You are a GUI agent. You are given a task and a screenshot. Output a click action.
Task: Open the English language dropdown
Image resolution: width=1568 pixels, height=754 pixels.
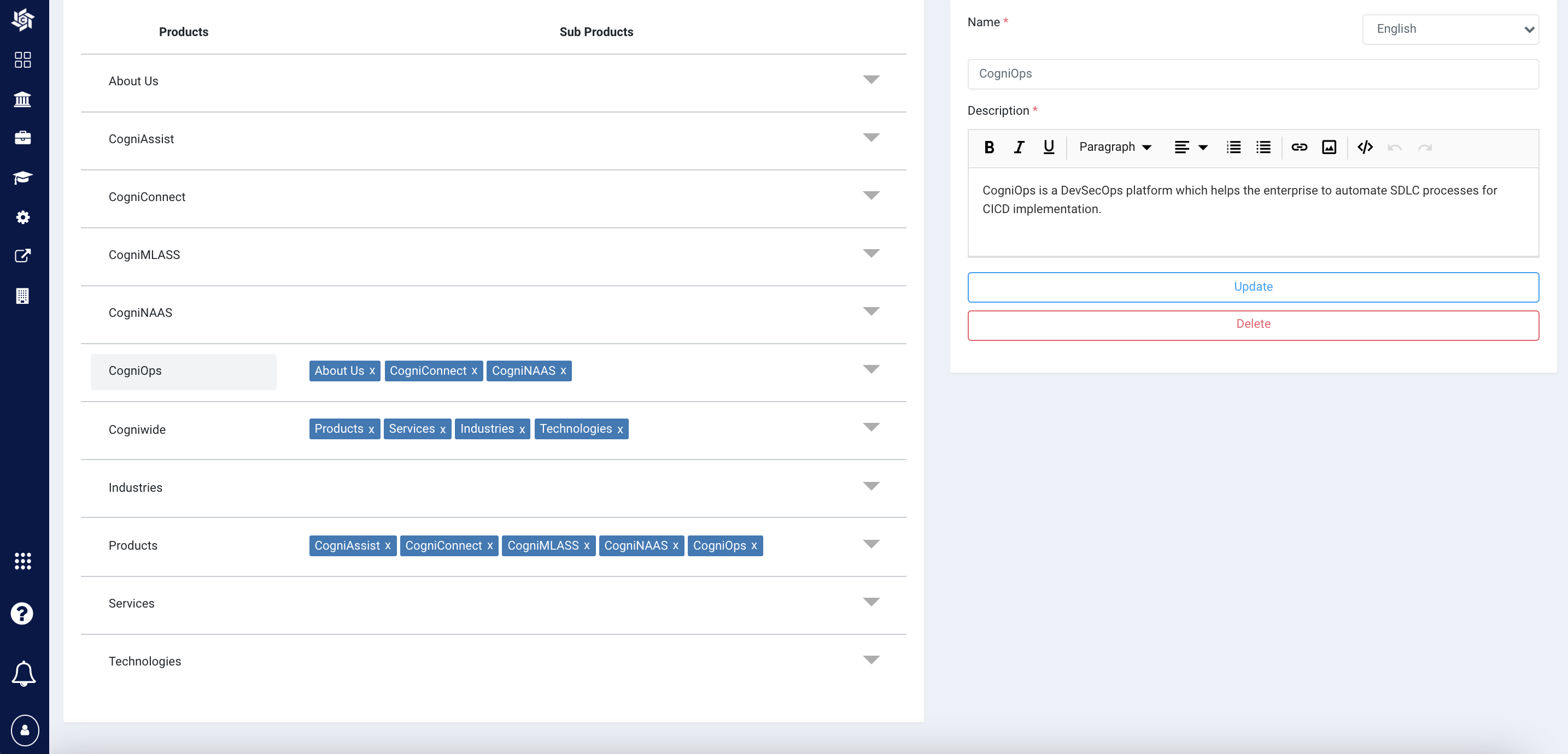(1450, 29)
